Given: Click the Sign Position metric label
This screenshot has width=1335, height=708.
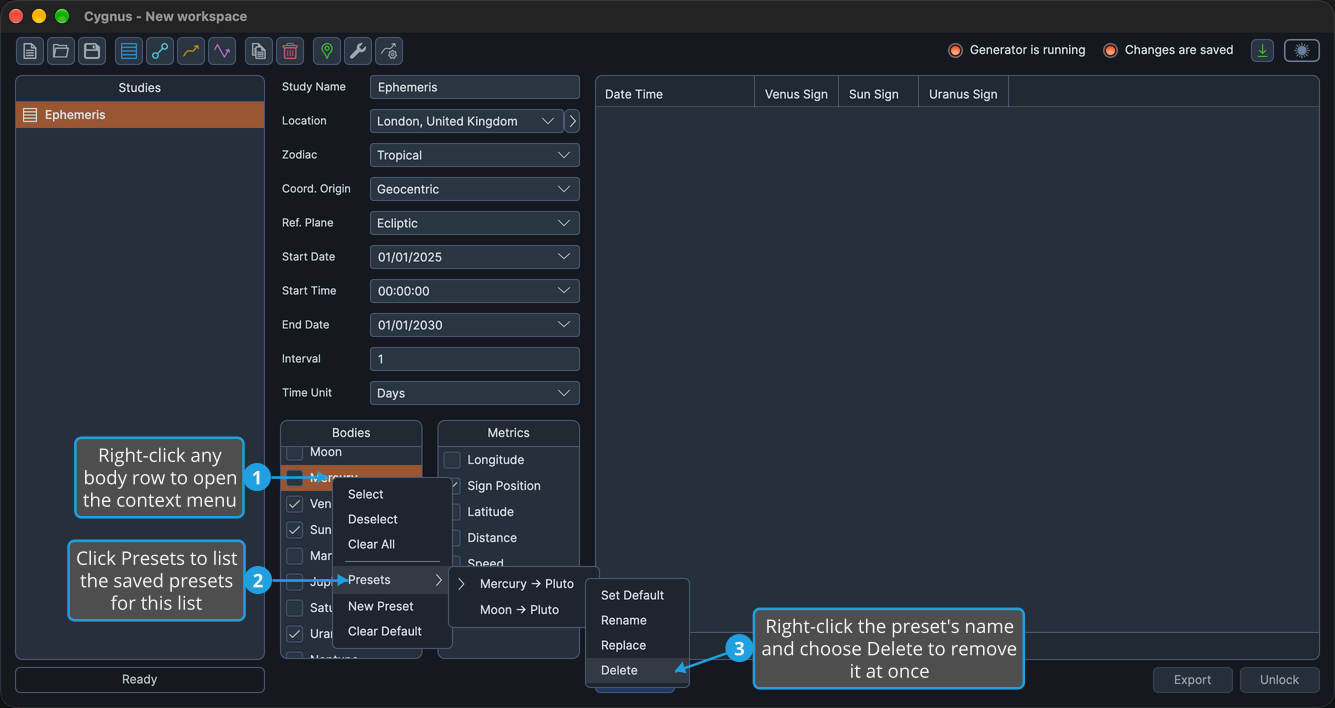Looking at the screenshot, I should pos(504,486).
